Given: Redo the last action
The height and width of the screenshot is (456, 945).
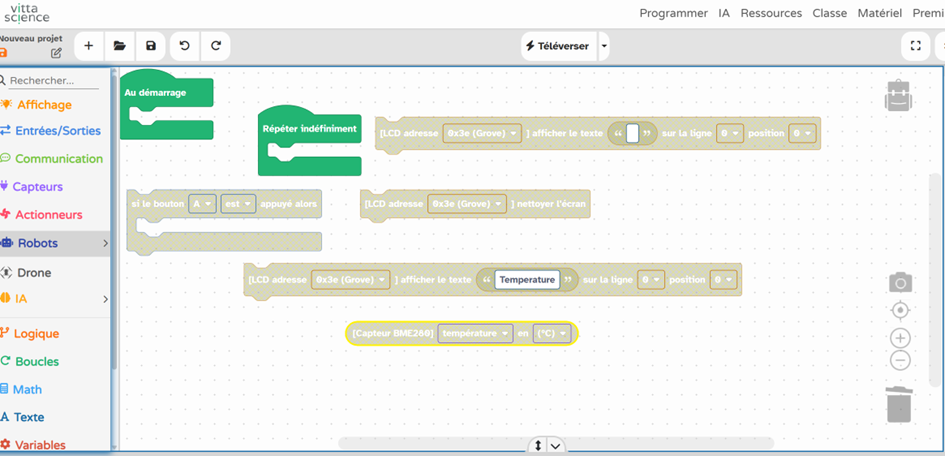Looking at the screenshot, I should (x=215, y=46).
